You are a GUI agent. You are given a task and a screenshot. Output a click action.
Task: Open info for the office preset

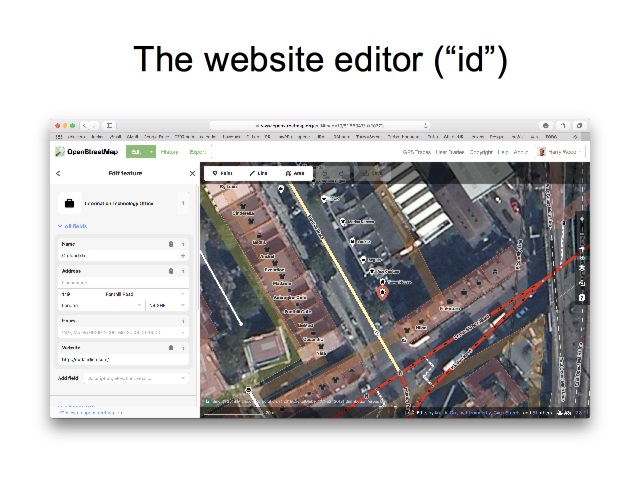[x=183, y=203]
